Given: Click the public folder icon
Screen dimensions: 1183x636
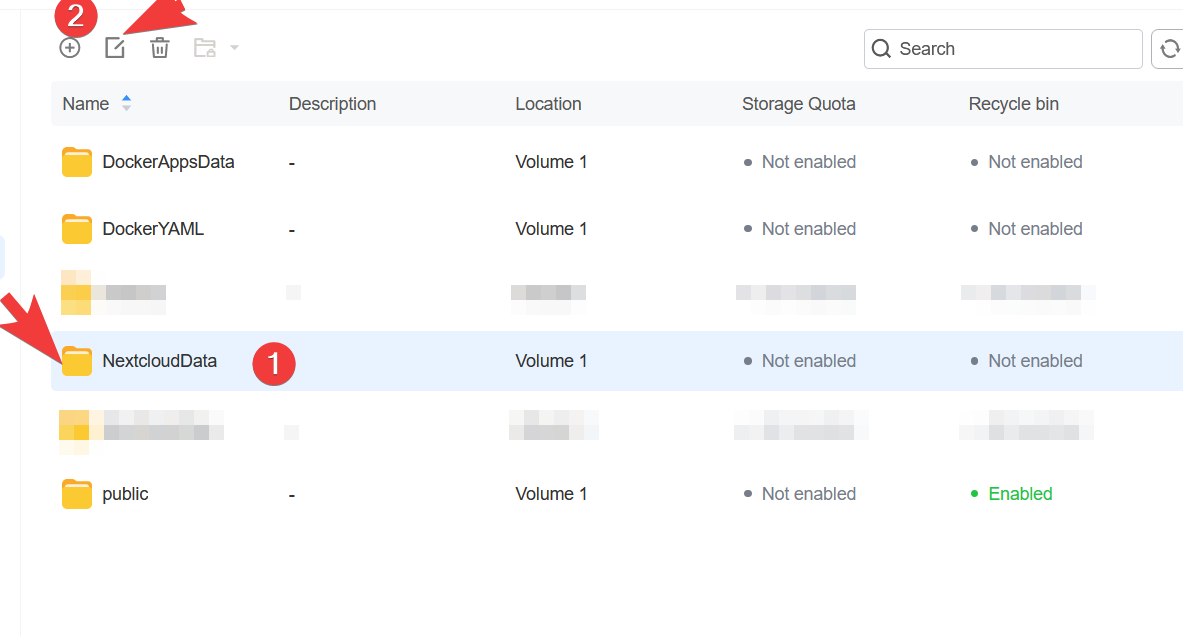Looking at the screenshot, I should (x=77, y=494).
